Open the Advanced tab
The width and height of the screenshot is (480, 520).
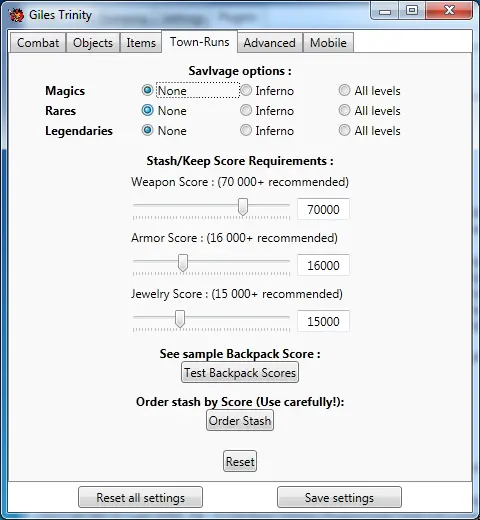(270, 43)
